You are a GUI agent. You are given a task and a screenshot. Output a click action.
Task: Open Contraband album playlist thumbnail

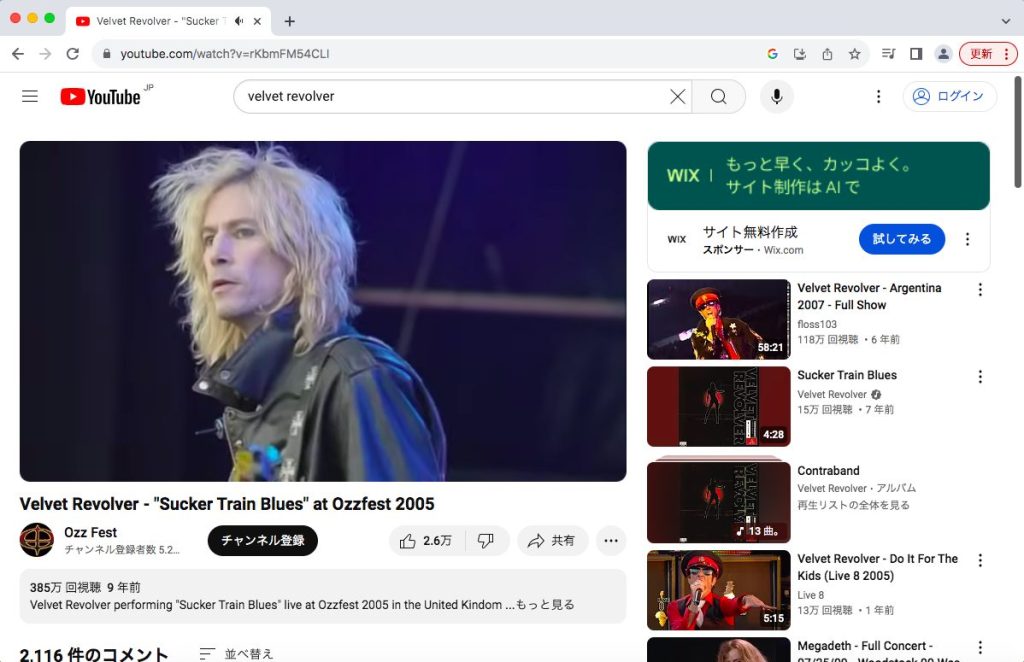pos(718,502)
